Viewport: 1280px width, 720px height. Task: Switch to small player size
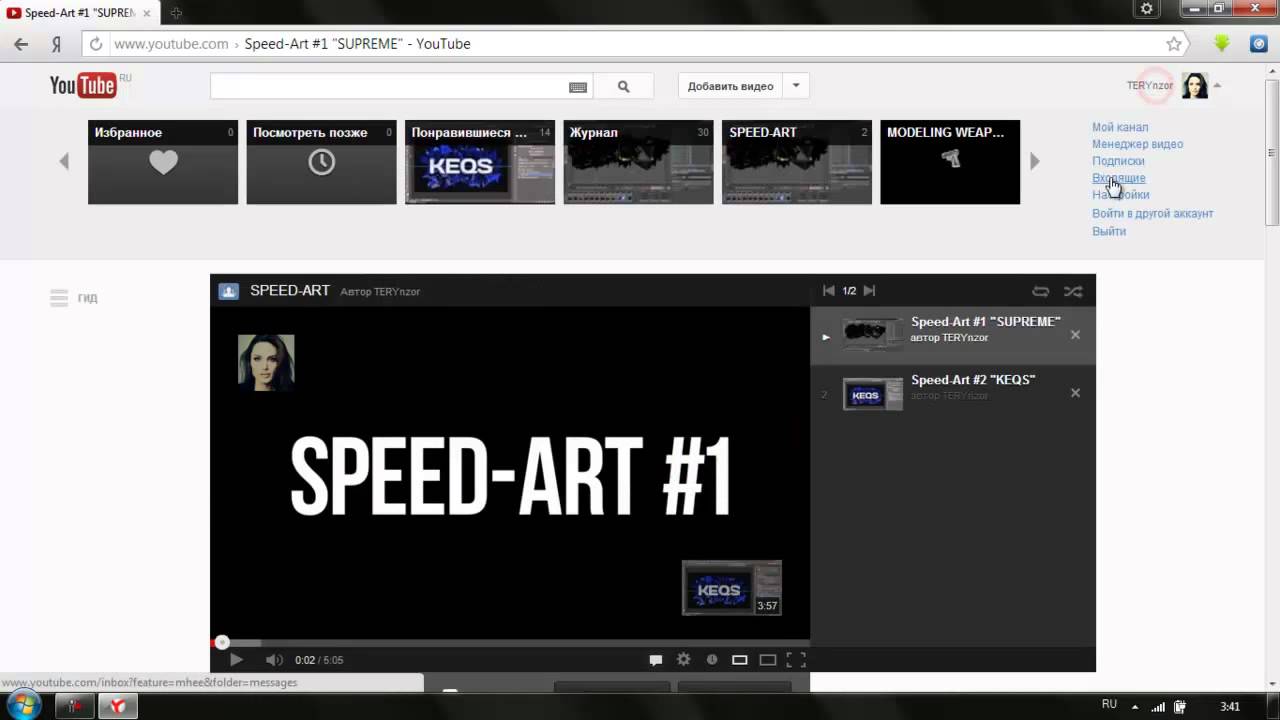click(x=740, y=660)
